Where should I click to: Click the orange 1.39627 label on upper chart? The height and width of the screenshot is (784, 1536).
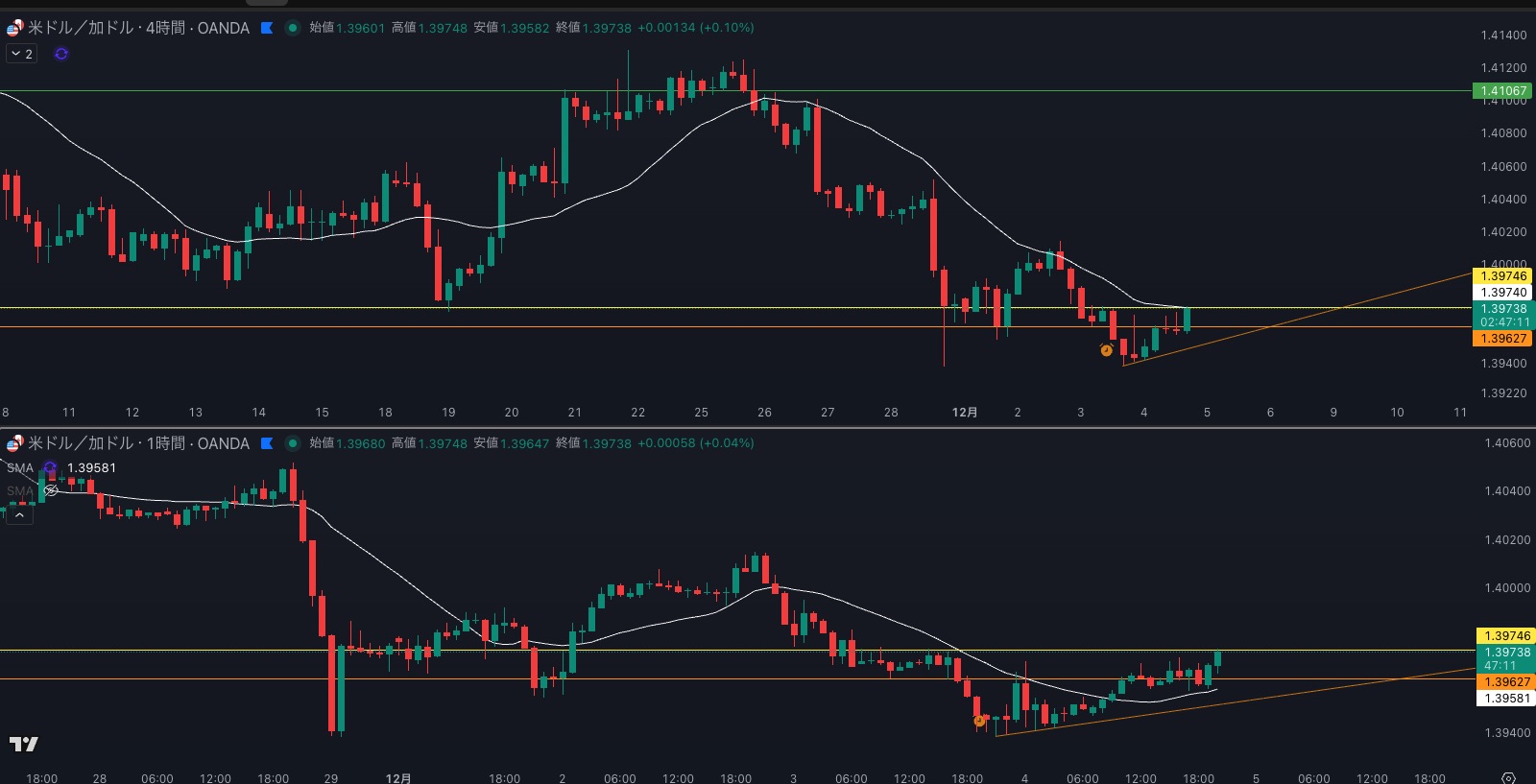point(1503,339)
